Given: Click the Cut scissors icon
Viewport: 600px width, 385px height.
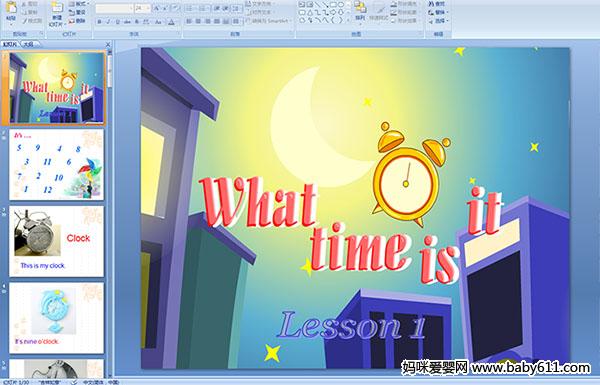Looking at the screenshot, I should pyautogui.click(x=24, y=4).
